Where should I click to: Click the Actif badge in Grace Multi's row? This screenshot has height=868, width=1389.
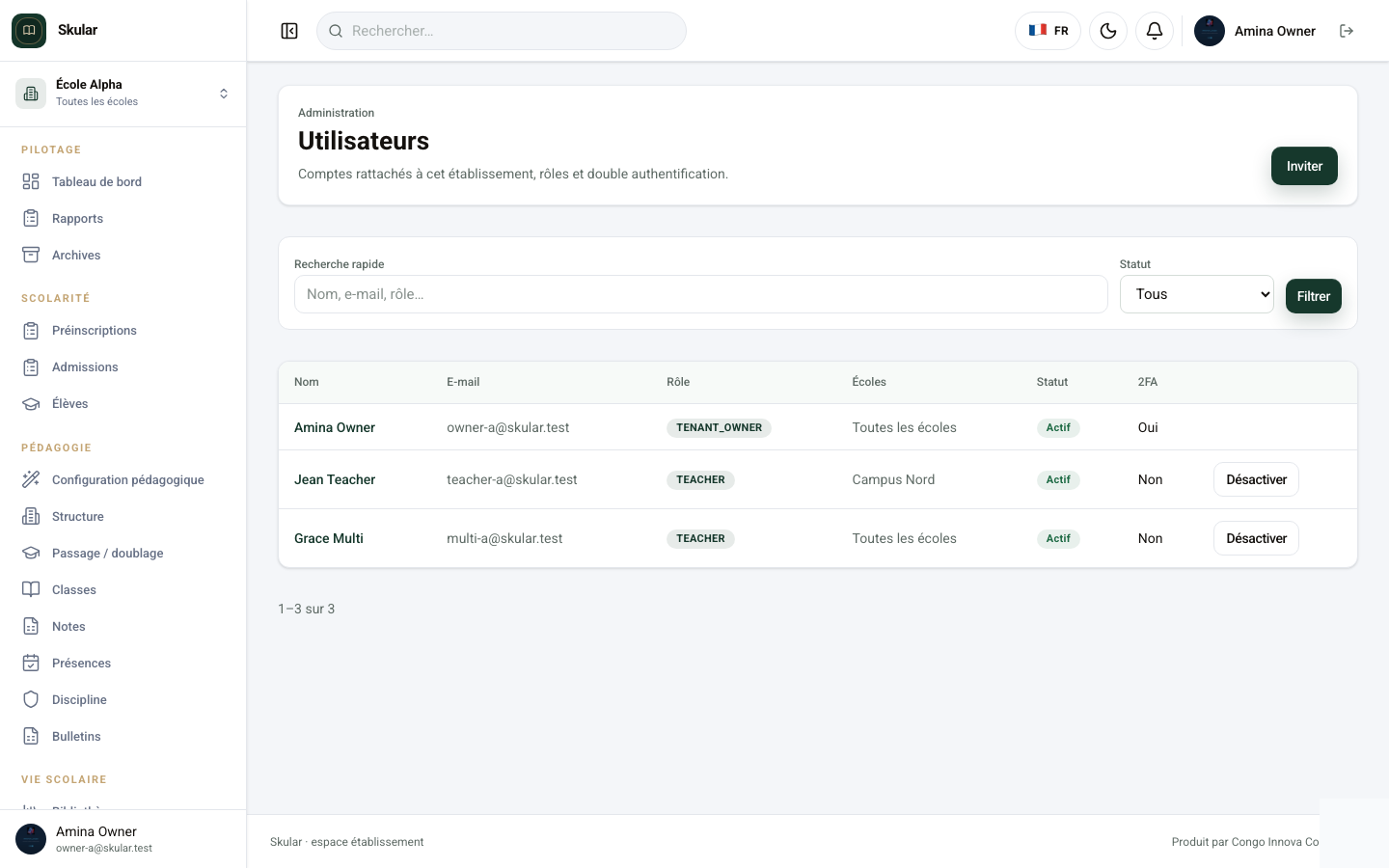pyautogui.click(x=1058, y=538)
